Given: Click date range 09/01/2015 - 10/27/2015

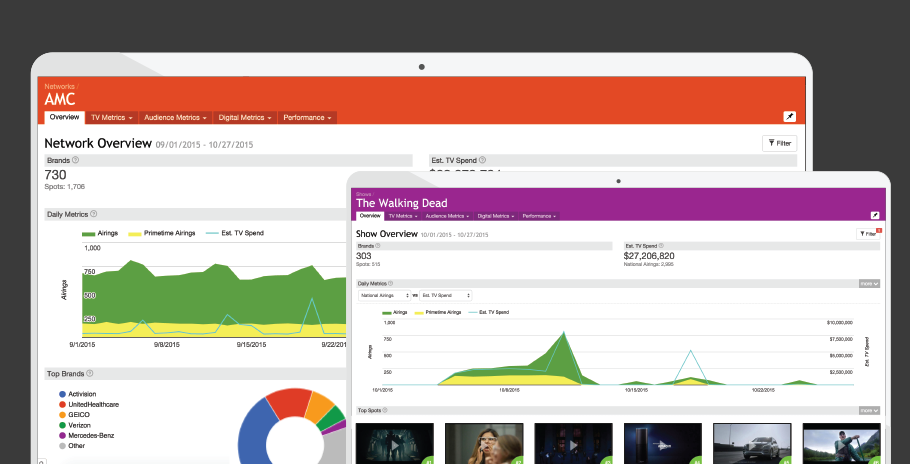Looking at the screenshot, I should tap(204, 144).
